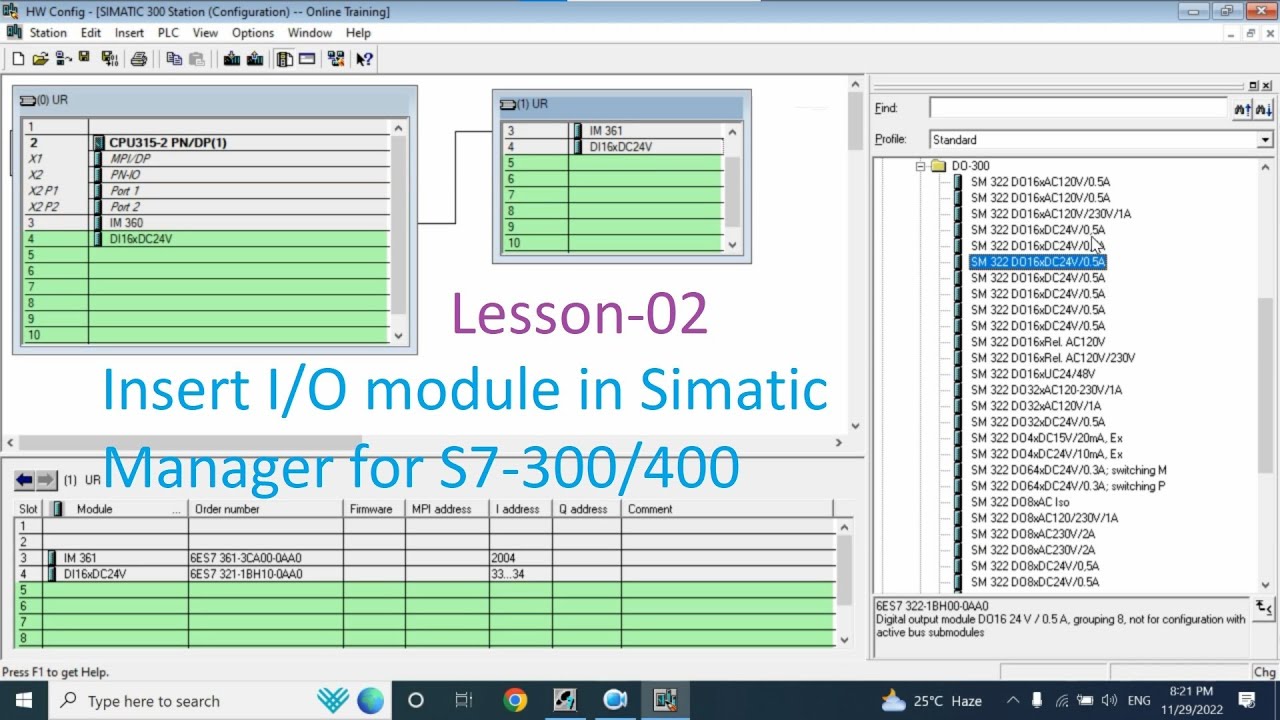Open the Windows Start menu
Viewport: 1280px width, 720px height.
23,700
